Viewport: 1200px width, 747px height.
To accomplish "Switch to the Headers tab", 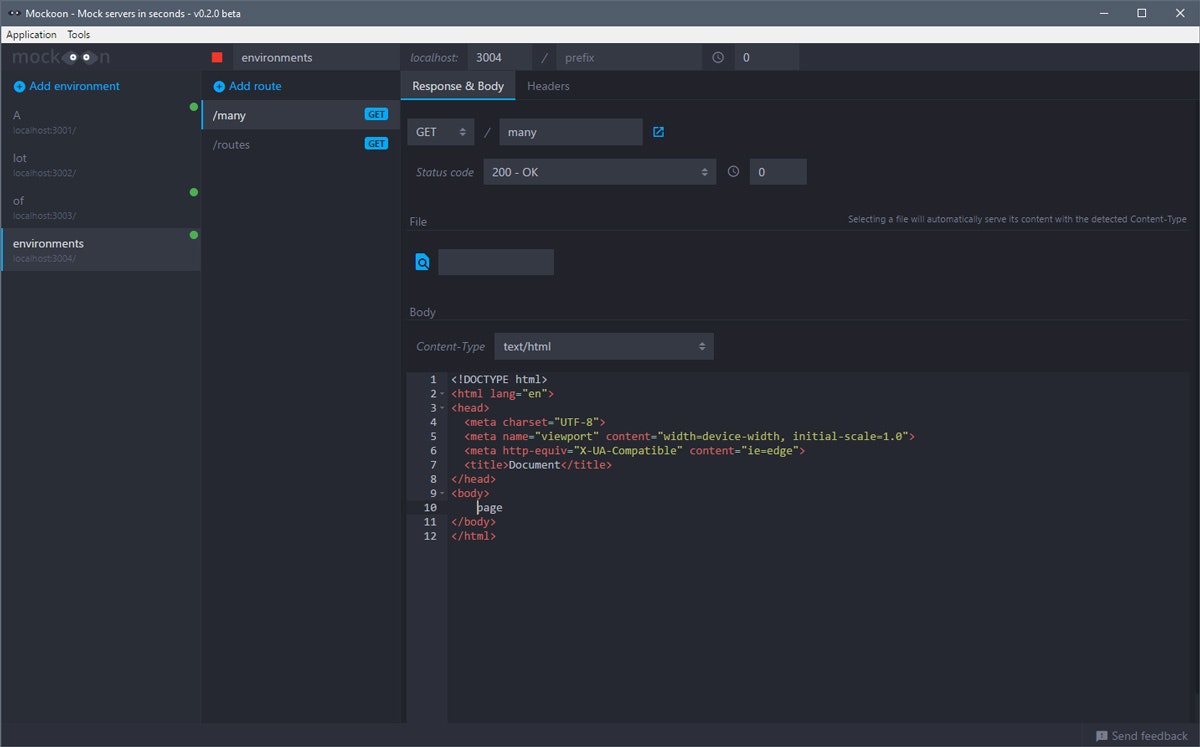I will coord(547,85).
